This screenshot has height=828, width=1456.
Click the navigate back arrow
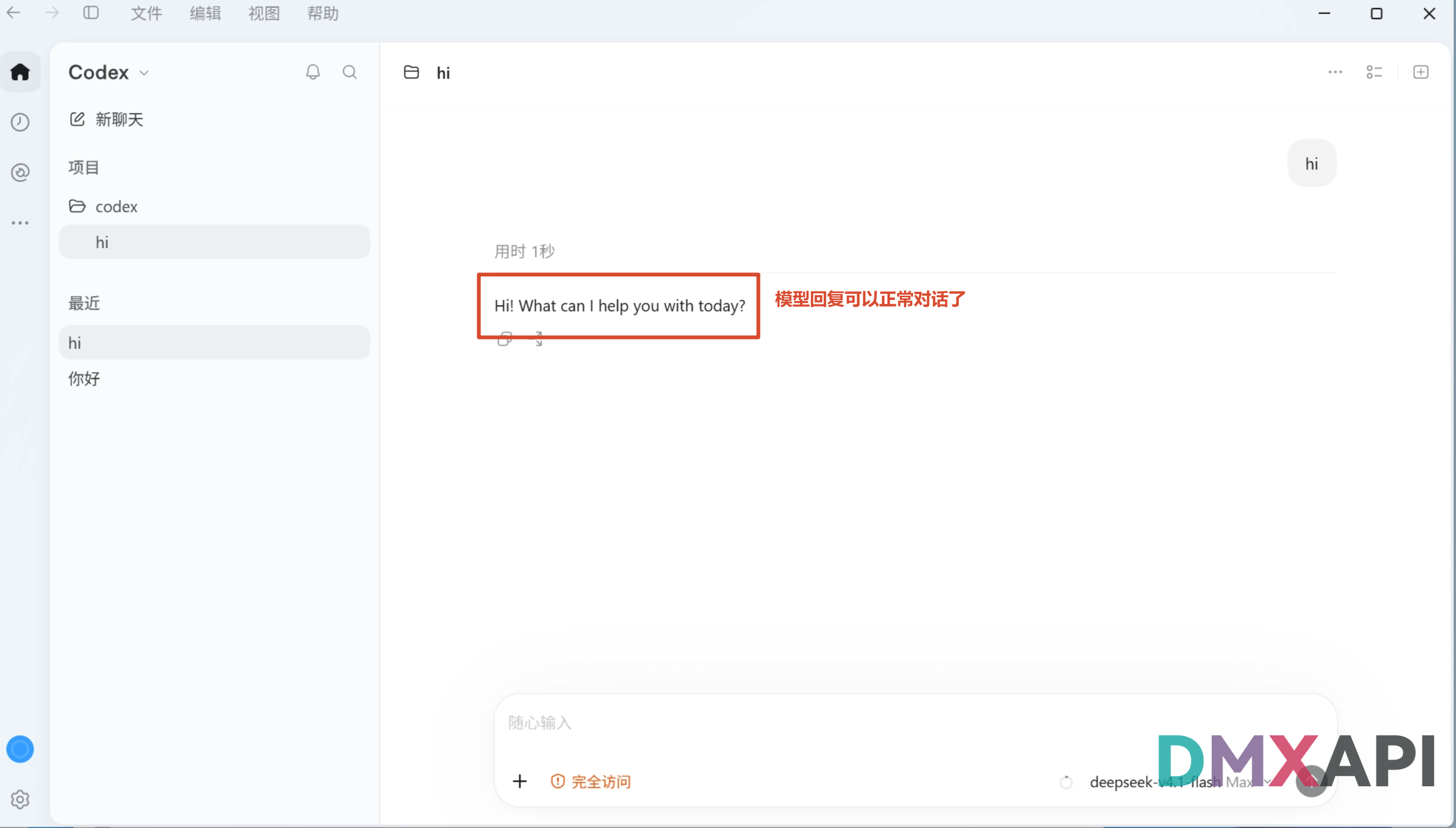click(x=14, y=12)
